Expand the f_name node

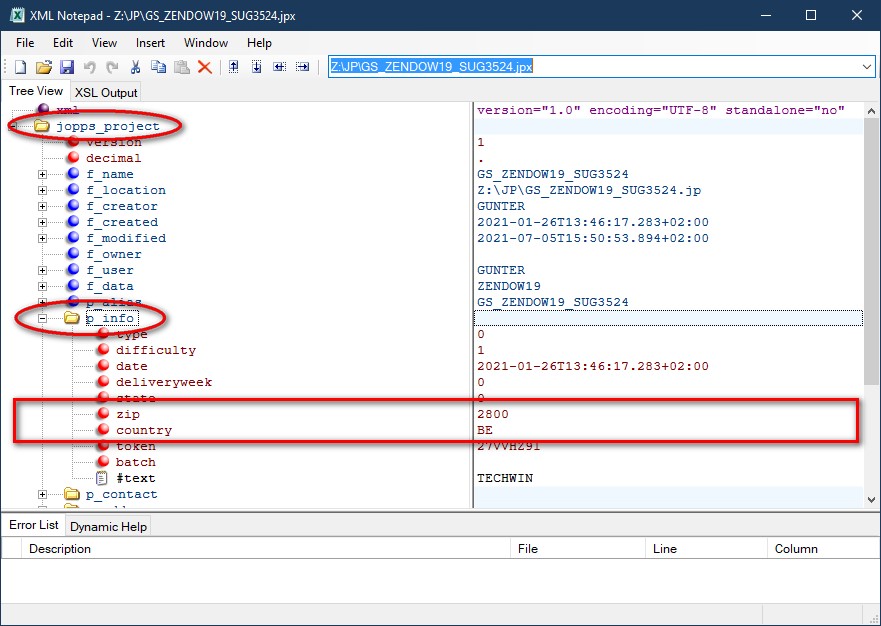[43, 174]
